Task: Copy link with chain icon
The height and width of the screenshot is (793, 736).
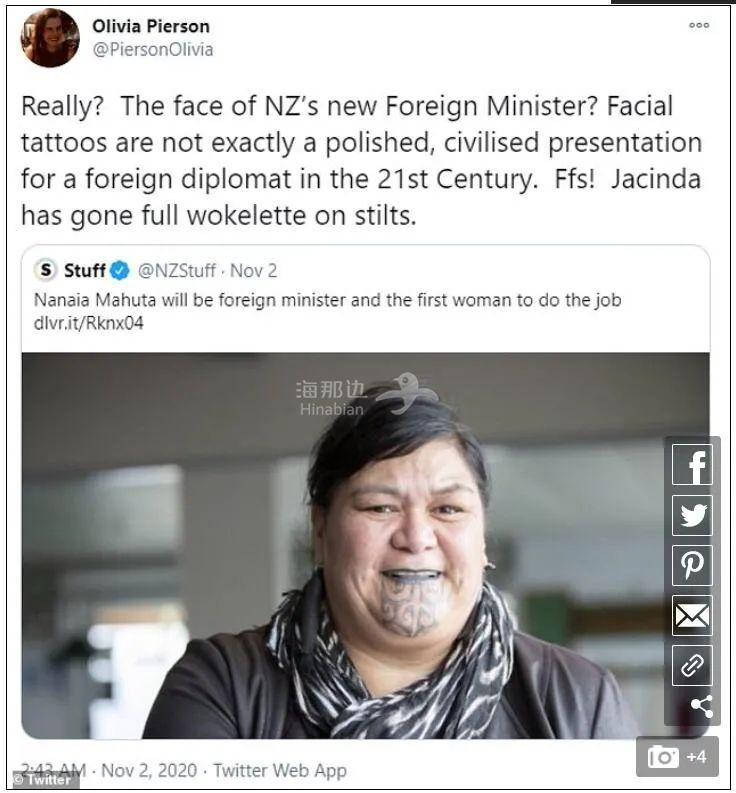Action: click(x=692, y=665)
